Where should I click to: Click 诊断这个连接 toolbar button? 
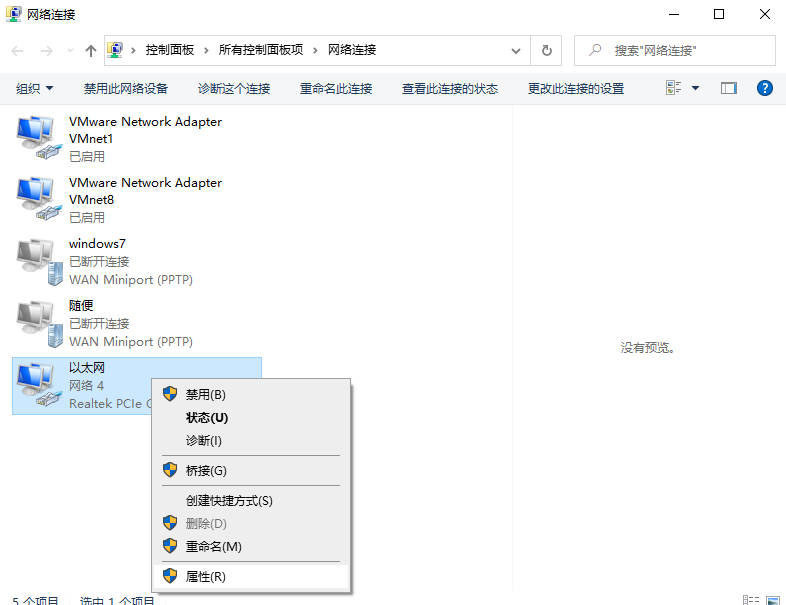(234, 88)
